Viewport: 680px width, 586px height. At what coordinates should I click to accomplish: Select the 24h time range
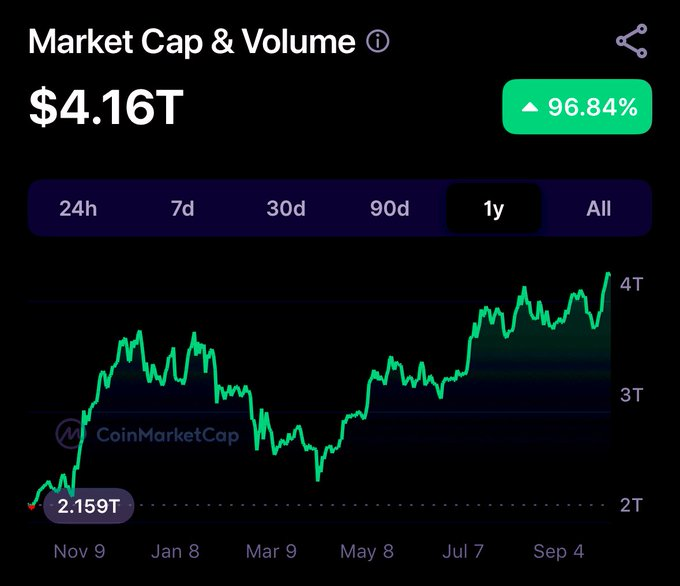pos(78,209)
